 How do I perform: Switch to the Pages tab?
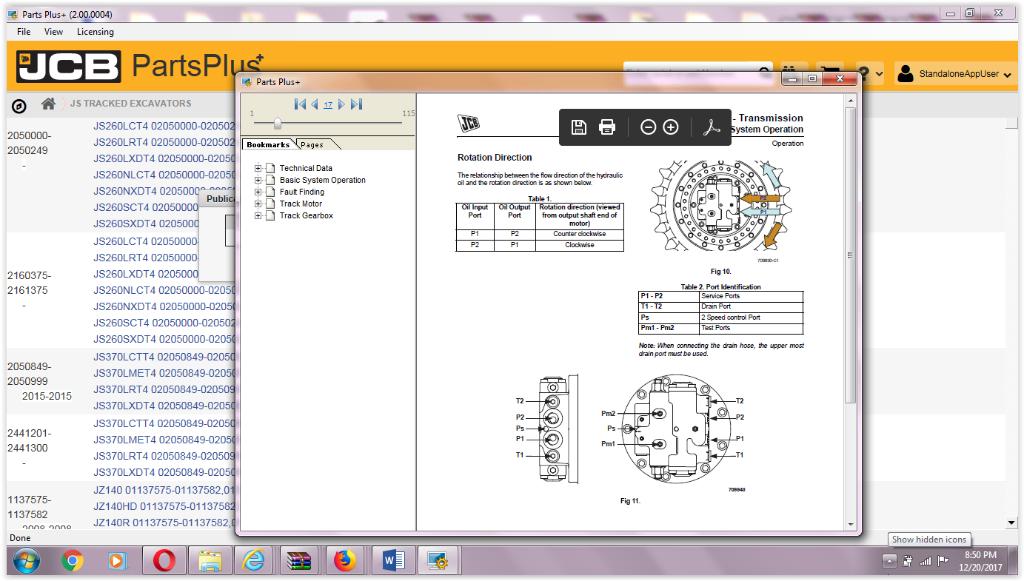click(312, 144)
